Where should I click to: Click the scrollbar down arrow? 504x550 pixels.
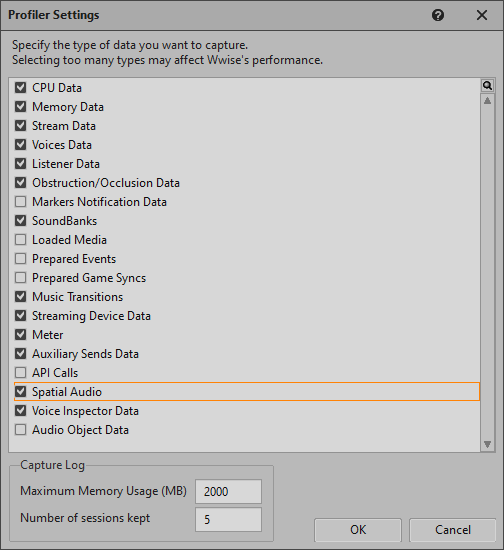pos(487,444)
